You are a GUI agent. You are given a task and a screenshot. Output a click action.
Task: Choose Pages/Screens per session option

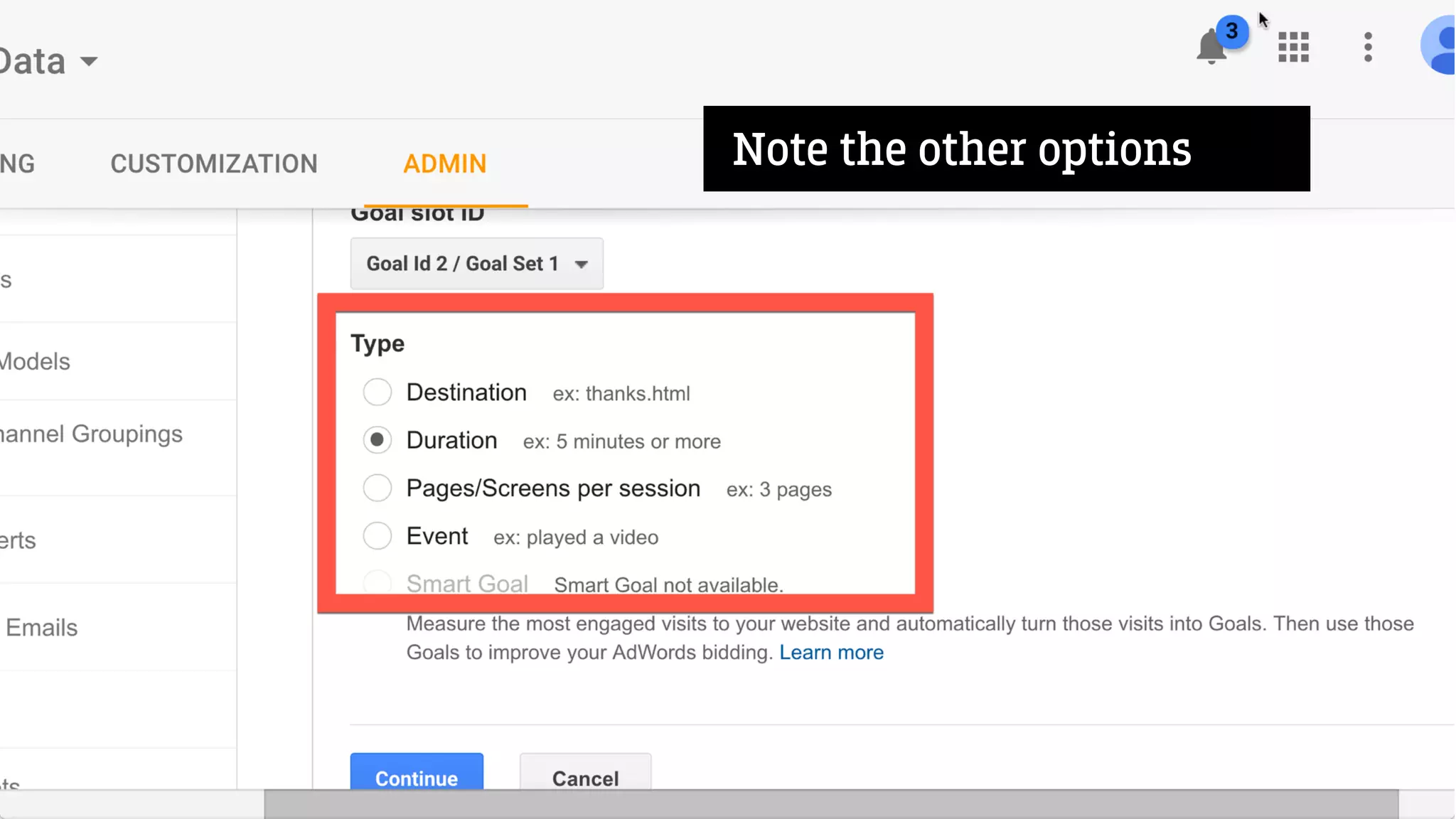click(378, 488)
